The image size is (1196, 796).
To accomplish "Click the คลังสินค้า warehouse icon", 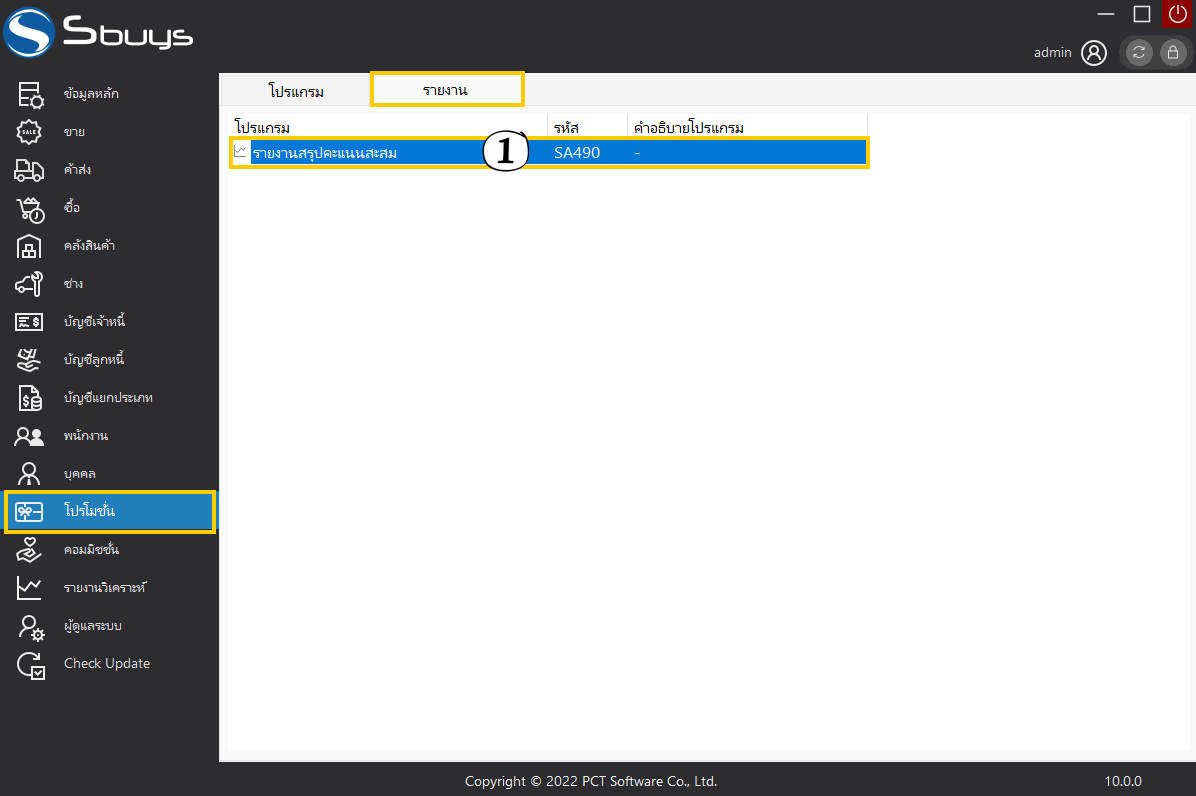I will pyautogui.click(x=29, y=246).
